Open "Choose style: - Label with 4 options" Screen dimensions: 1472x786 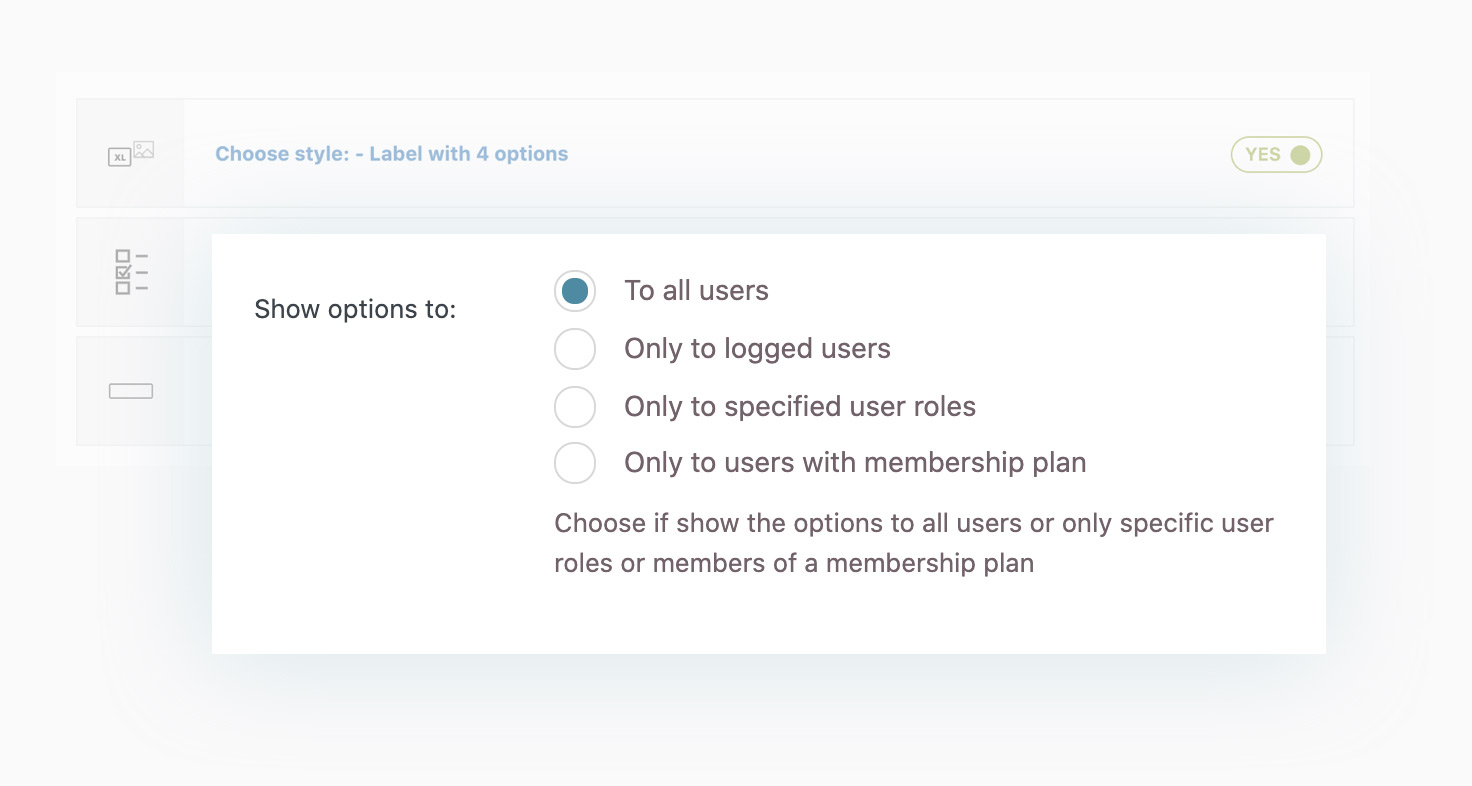[392, 154]
